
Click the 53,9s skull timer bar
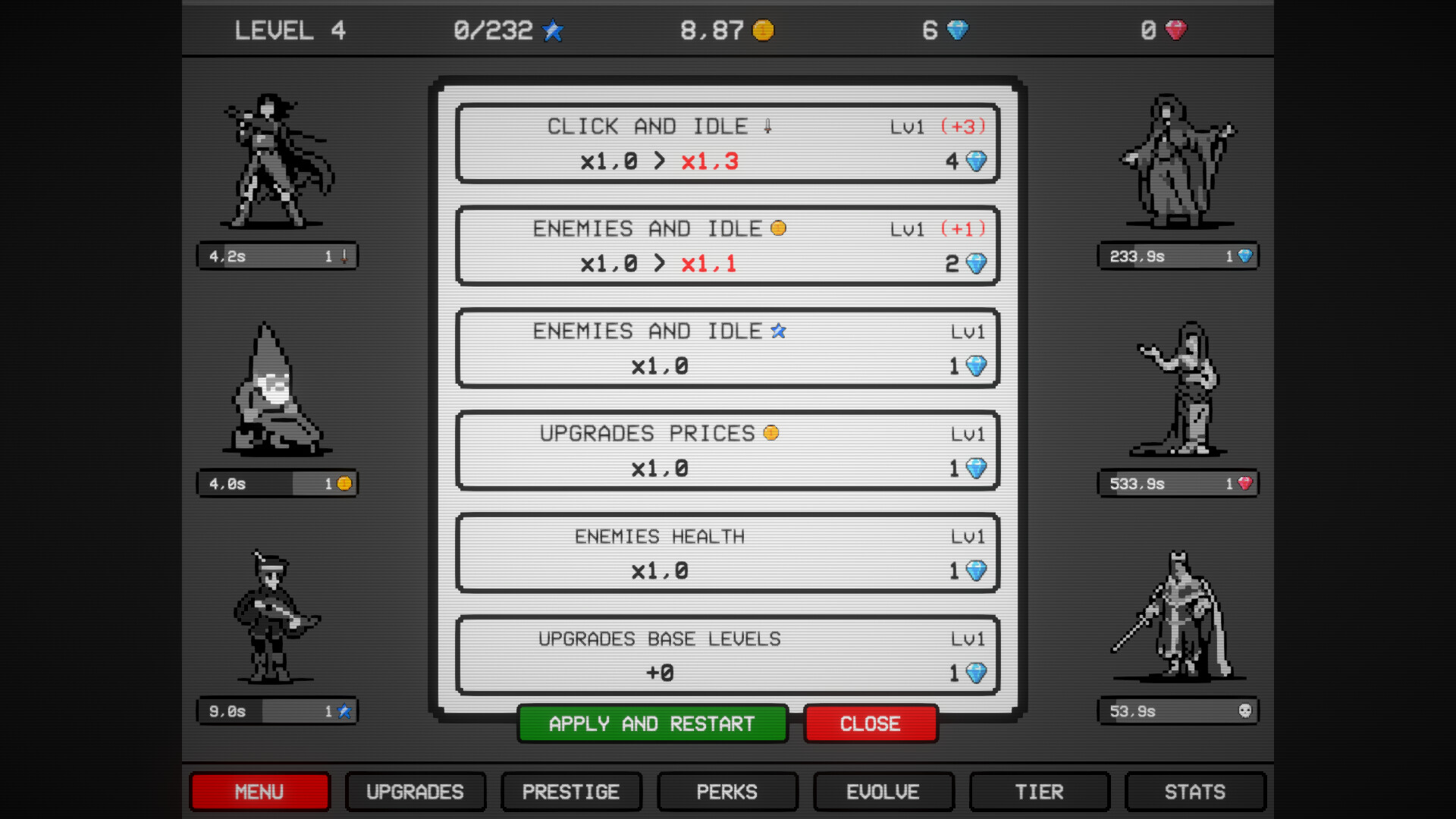(x=1178, y=711)
